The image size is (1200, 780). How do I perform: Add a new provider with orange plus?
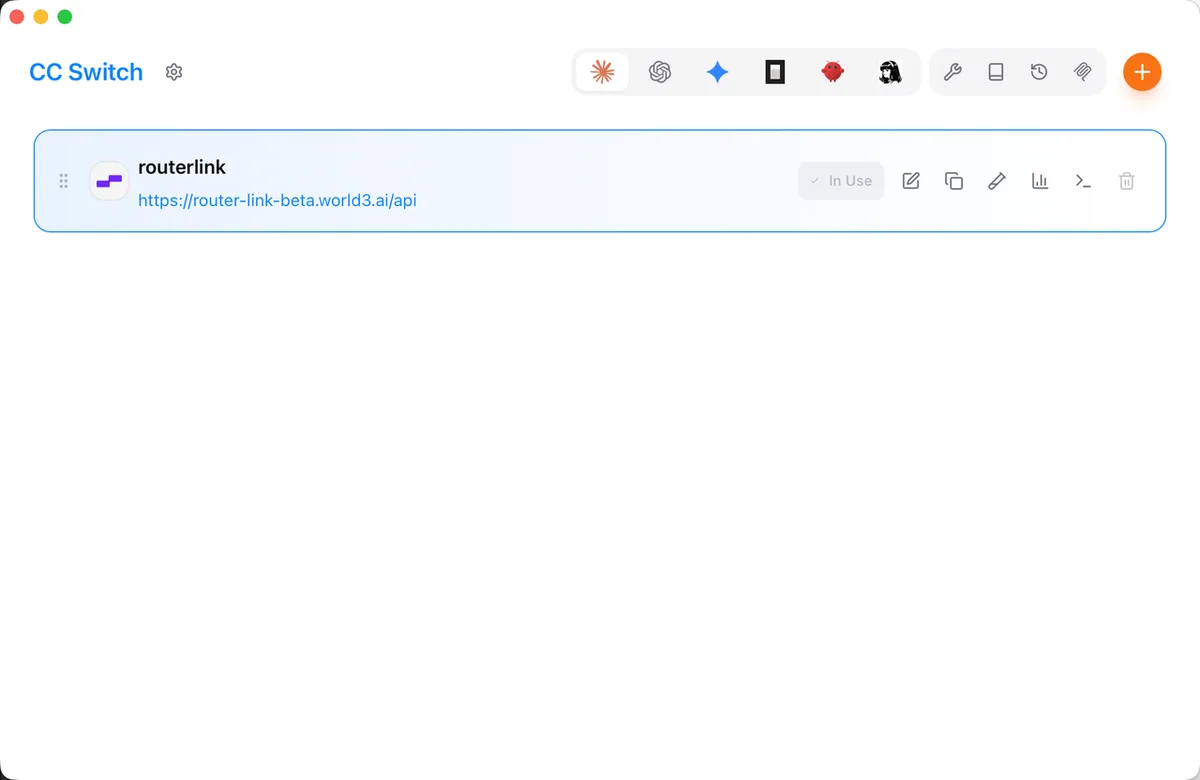tap(1142, 72)
